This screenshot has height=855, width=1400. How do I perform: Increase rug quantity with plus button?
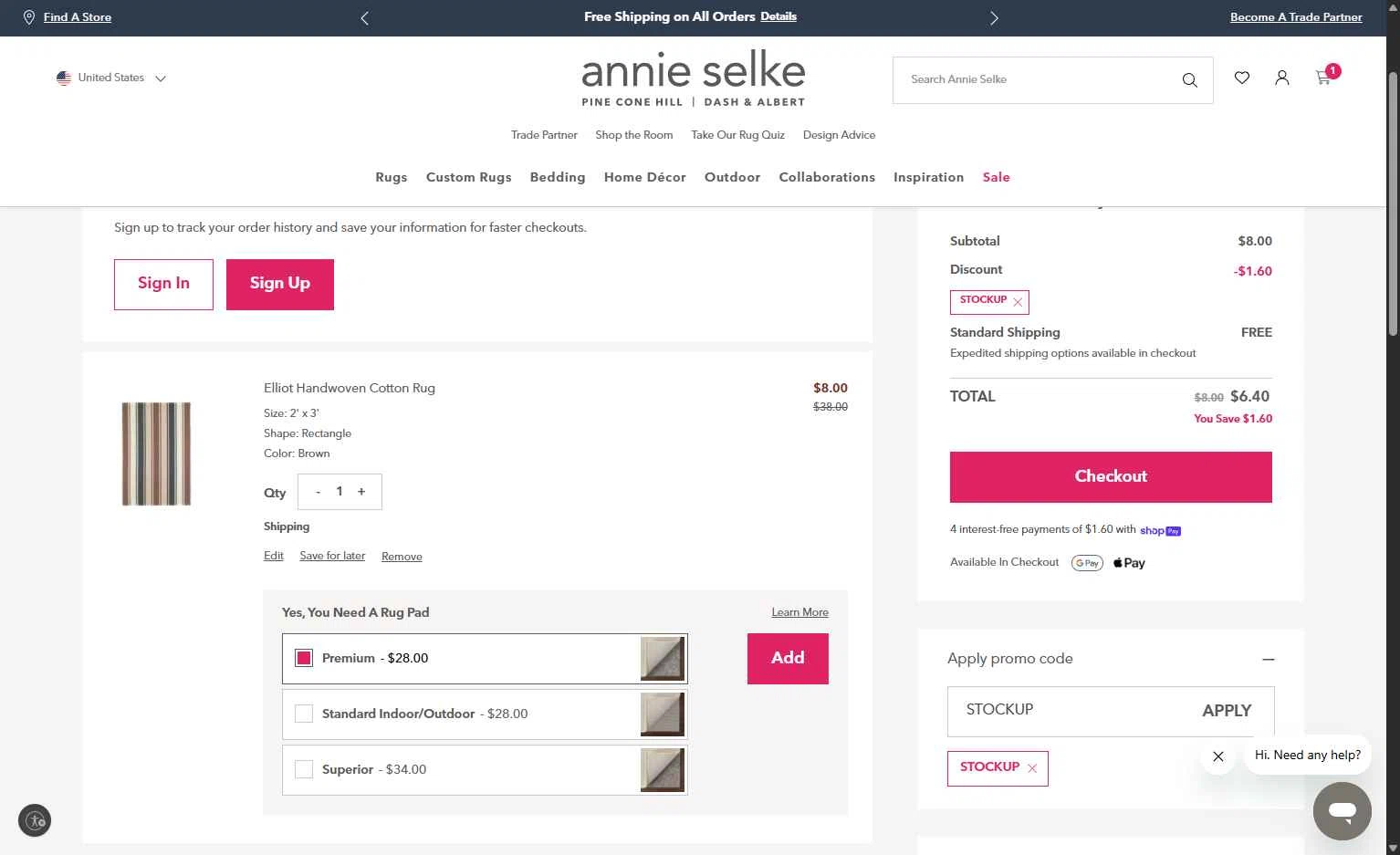pos(361,492)
